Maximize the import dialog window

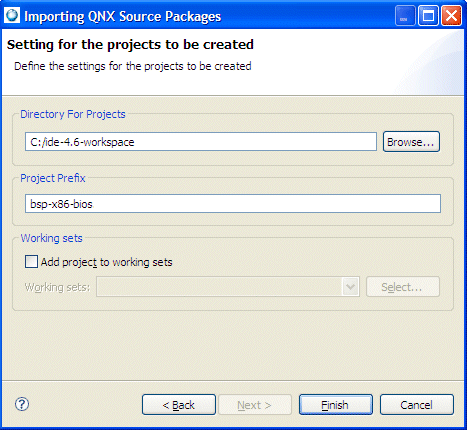pyautogui.click(x=428, y=16)
